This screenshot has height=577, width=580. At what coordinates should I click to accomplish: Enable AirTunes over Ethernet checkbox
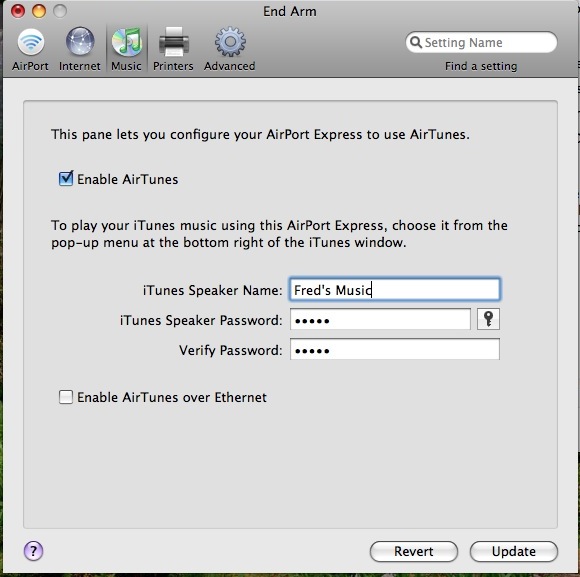(66, 397)
